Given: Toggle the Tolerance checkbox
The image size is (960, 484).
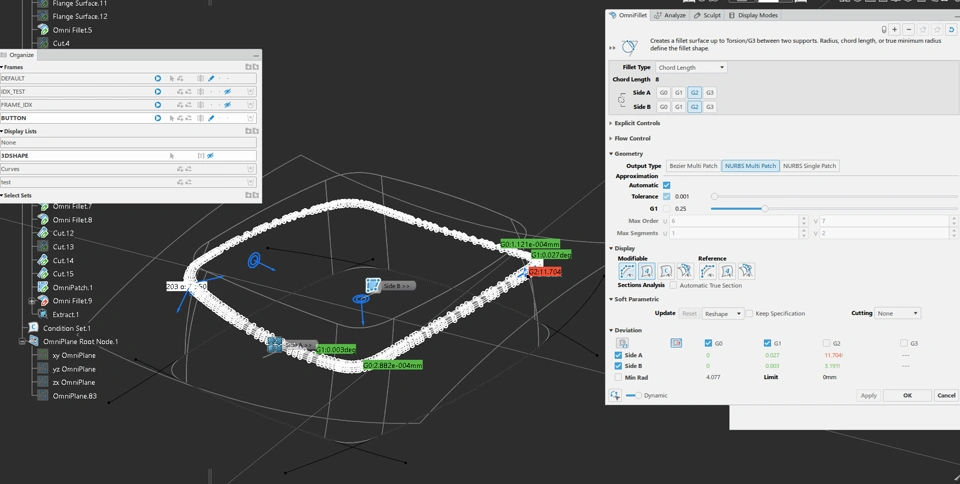Looking at the screenshot, I should [x=667, y=196].
